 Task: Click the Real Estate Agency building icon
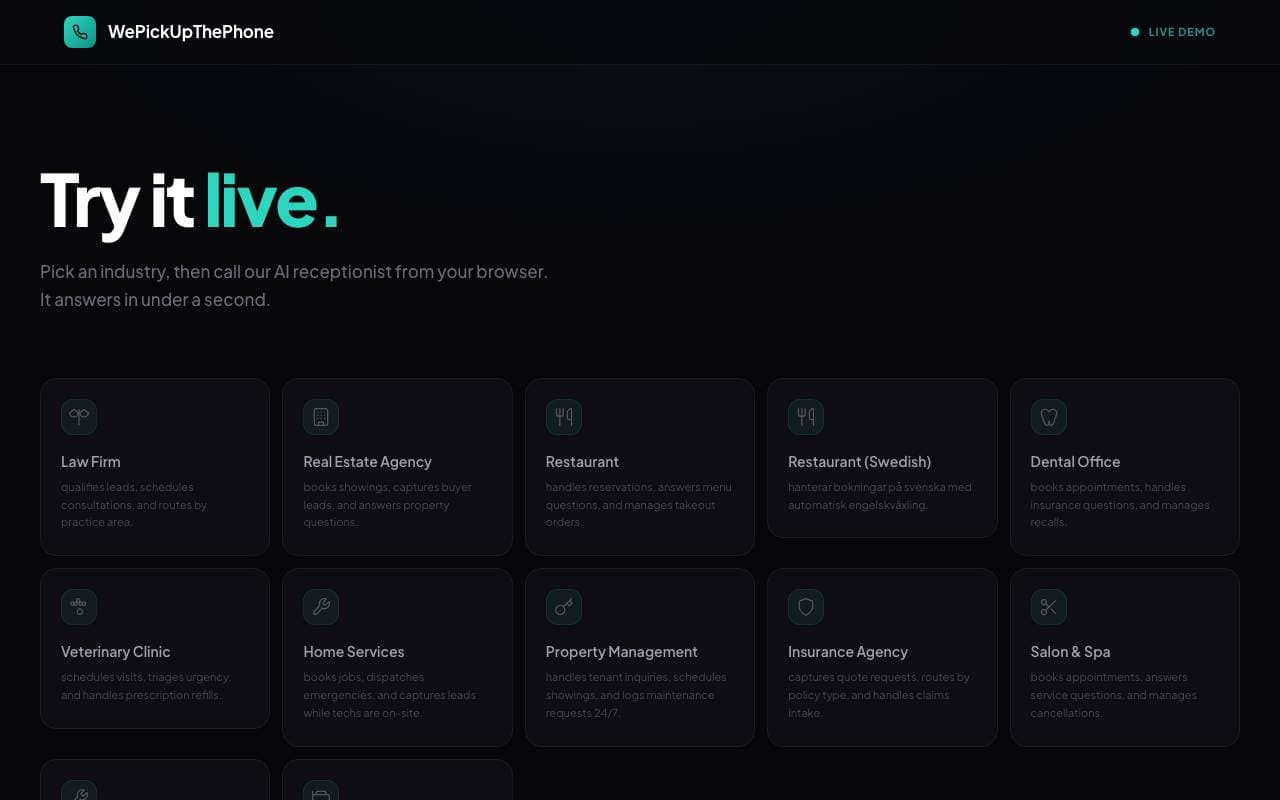point(321,417)
